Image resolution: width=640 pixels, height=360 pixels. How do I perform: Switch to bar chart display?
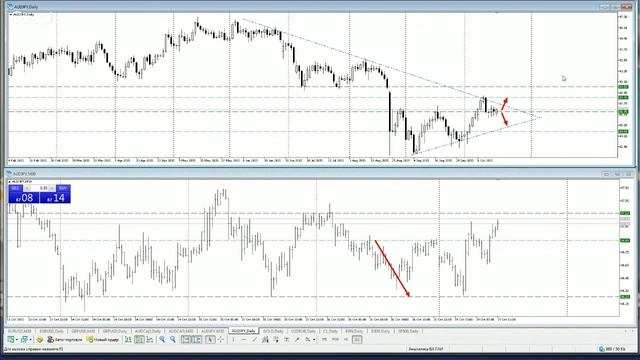coord(128,339)
